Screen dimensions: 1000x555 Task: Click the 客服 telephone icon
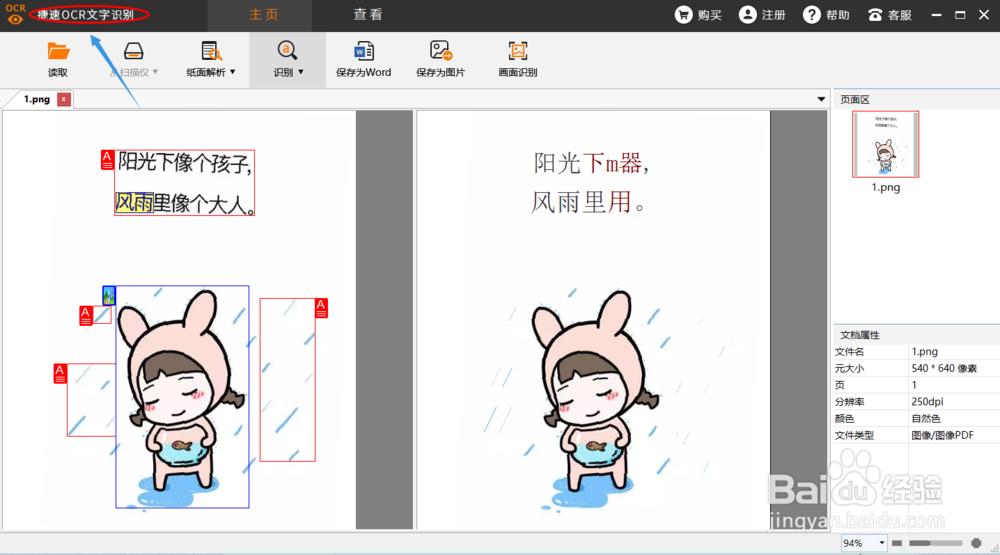(875, 15)
